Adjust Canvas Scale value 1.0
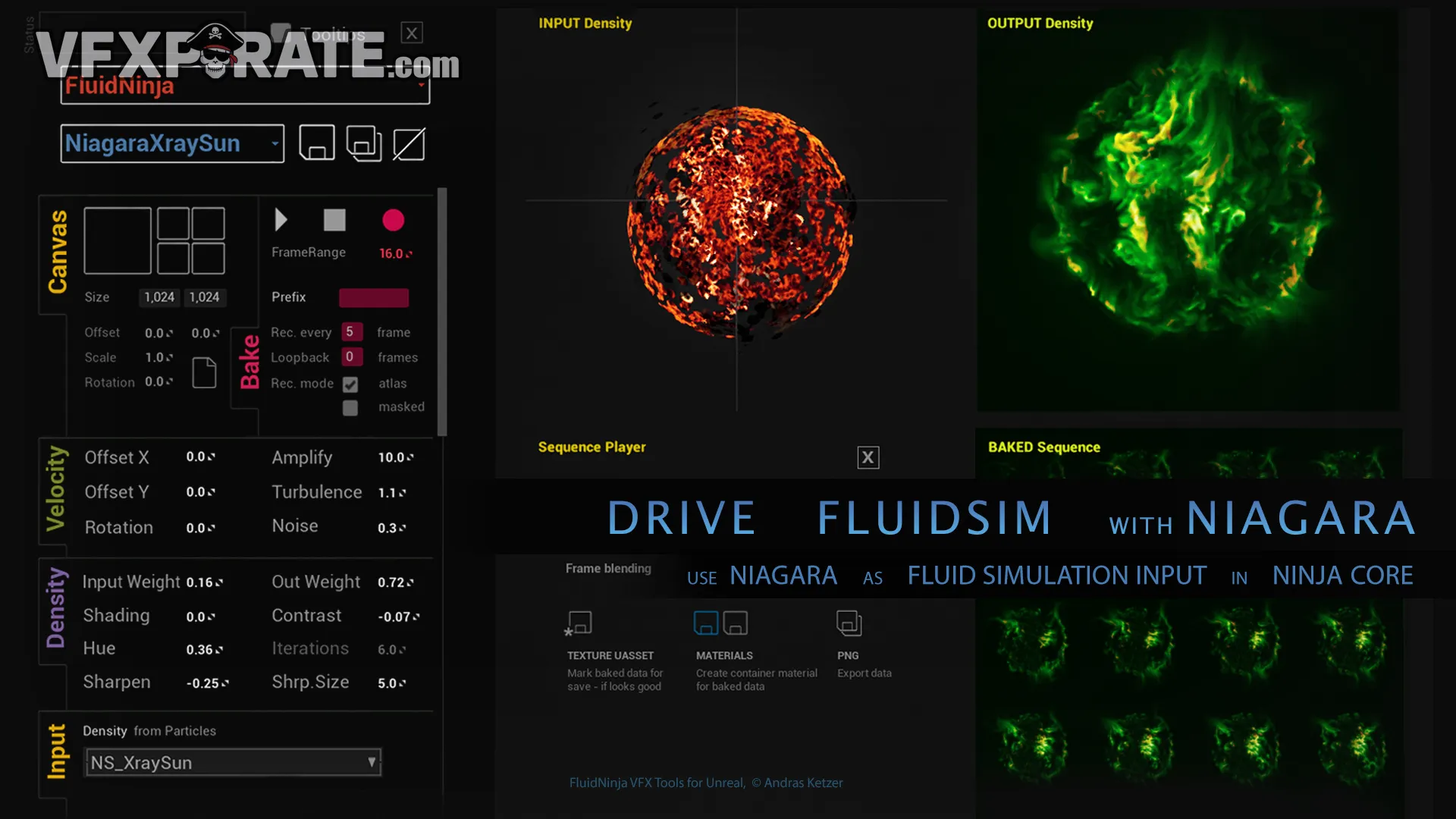The width and height of the screenshot is (1456, 819). coord(159,357)
